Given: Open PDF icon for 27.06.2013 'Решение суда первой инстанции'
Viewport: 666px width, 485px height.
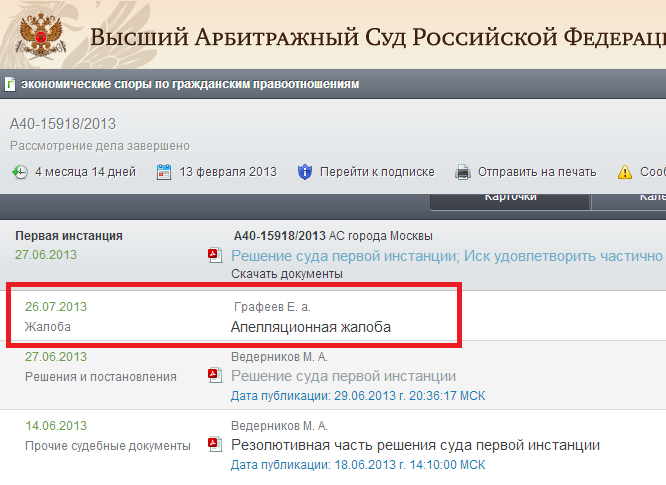Looking at the screenshot, I should (x=215, y=375).
